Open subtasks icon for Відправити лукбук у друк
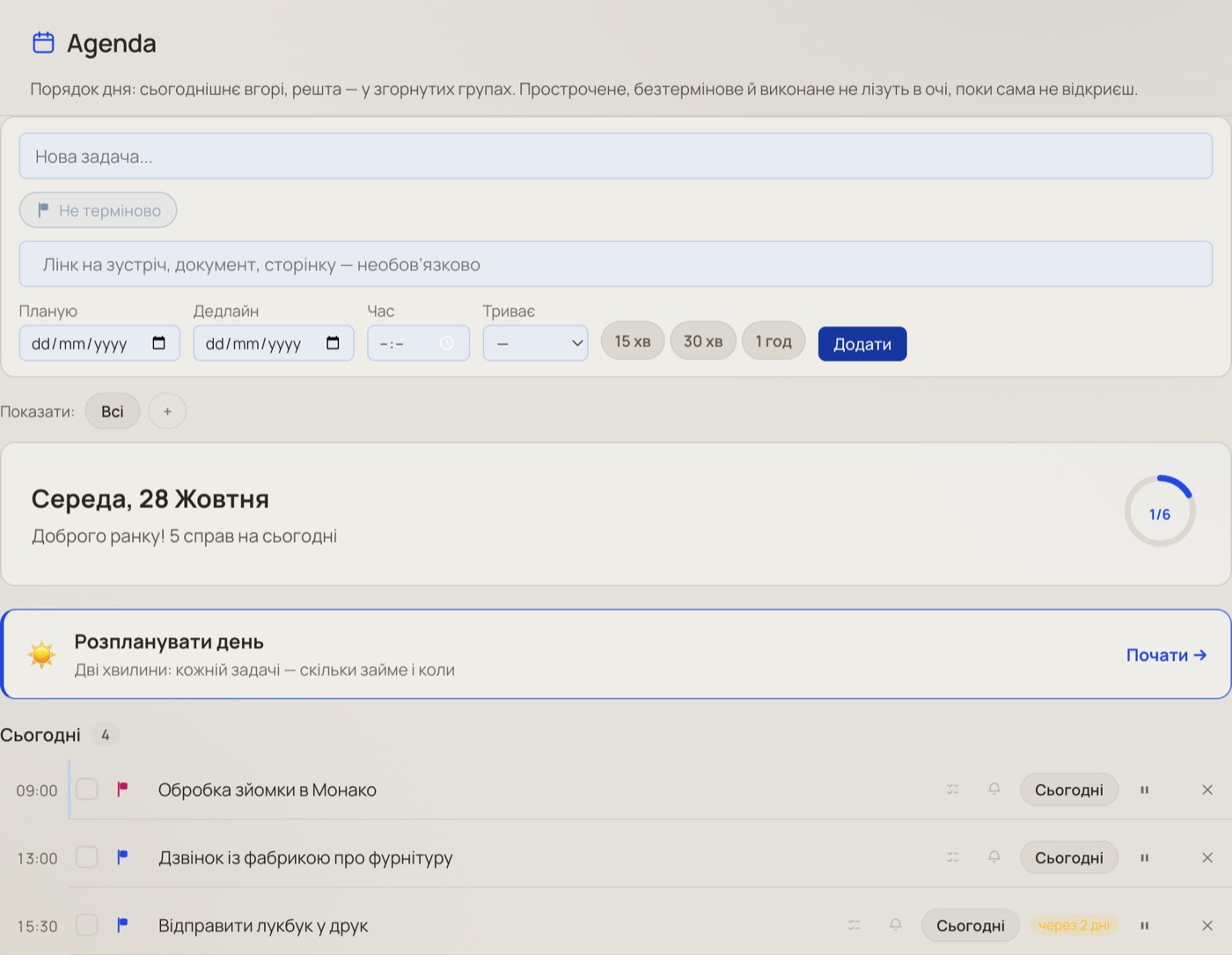Screen dimensions: 1232x955 854,925
